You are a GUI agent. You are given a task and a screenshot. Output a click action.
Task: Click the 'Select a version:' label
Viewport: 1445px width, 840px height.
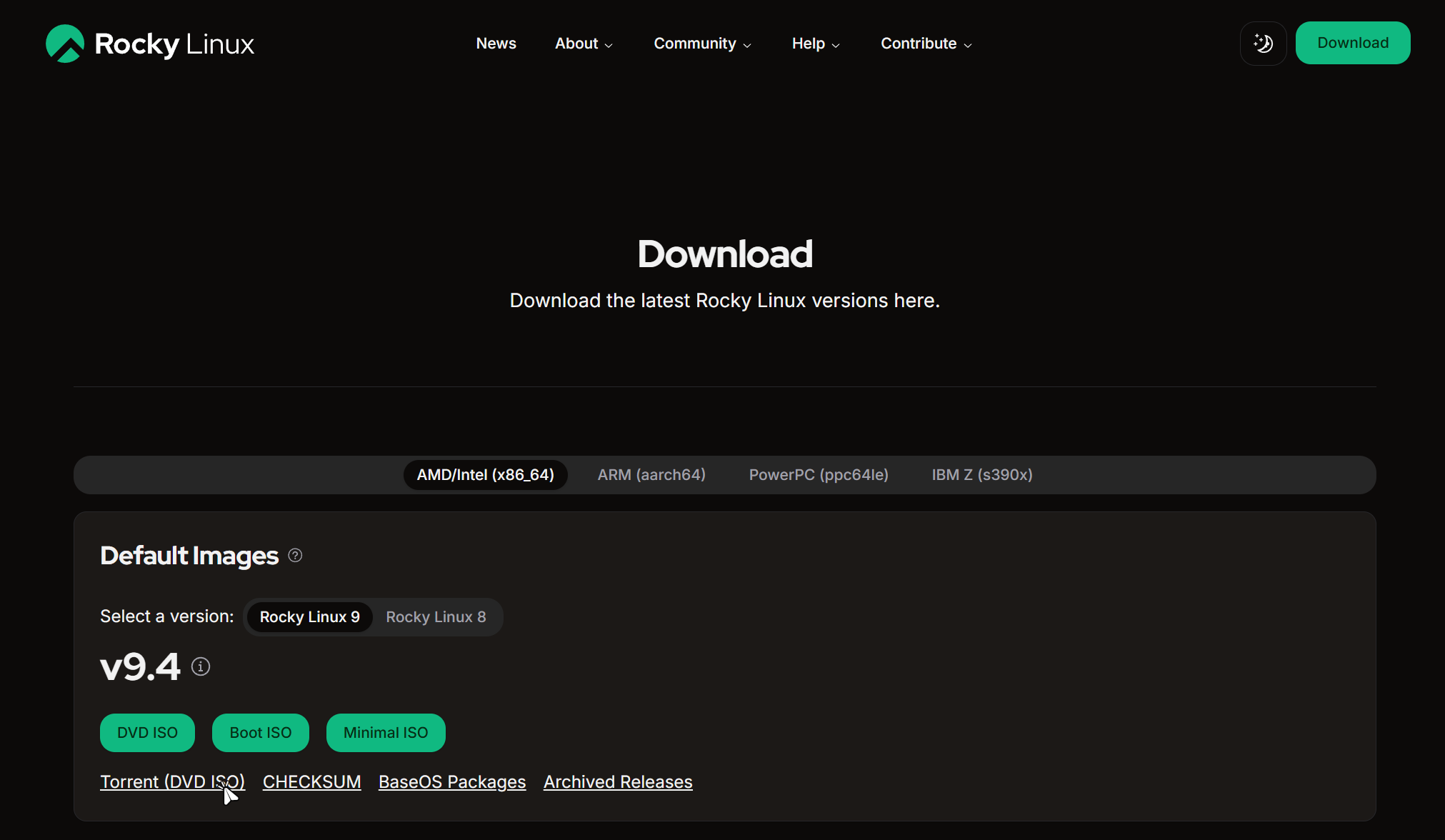coord(167,616)
